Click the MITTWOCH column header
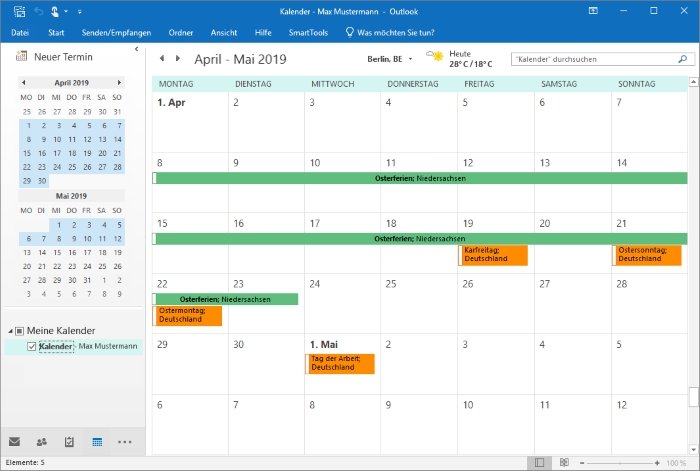The width and height of the screenshot is (700, 471). click(333, 84)
